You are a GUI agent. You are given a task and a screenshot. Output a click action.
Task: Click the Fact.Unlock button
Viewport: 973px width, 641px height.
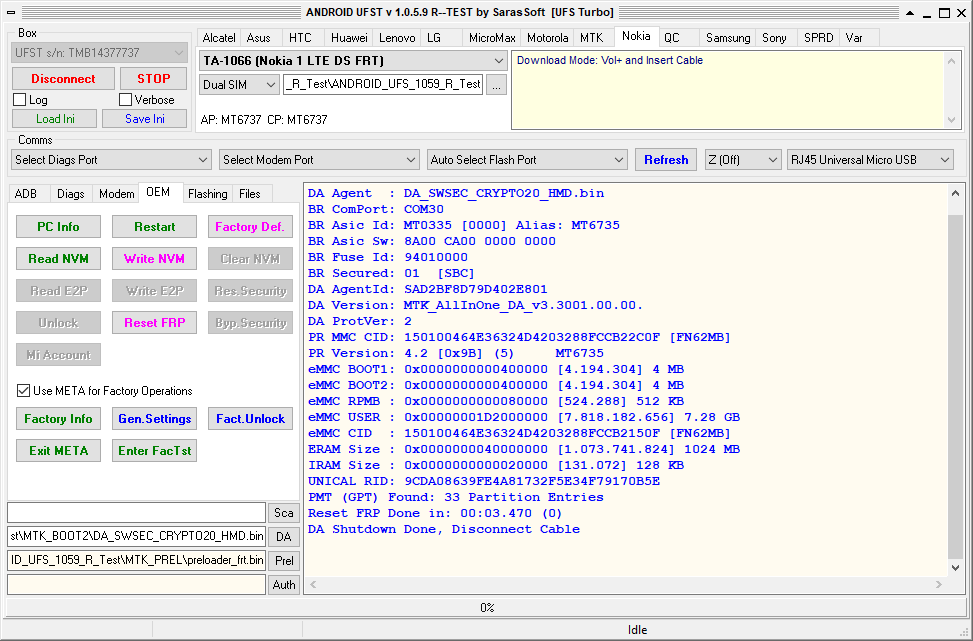250,419
